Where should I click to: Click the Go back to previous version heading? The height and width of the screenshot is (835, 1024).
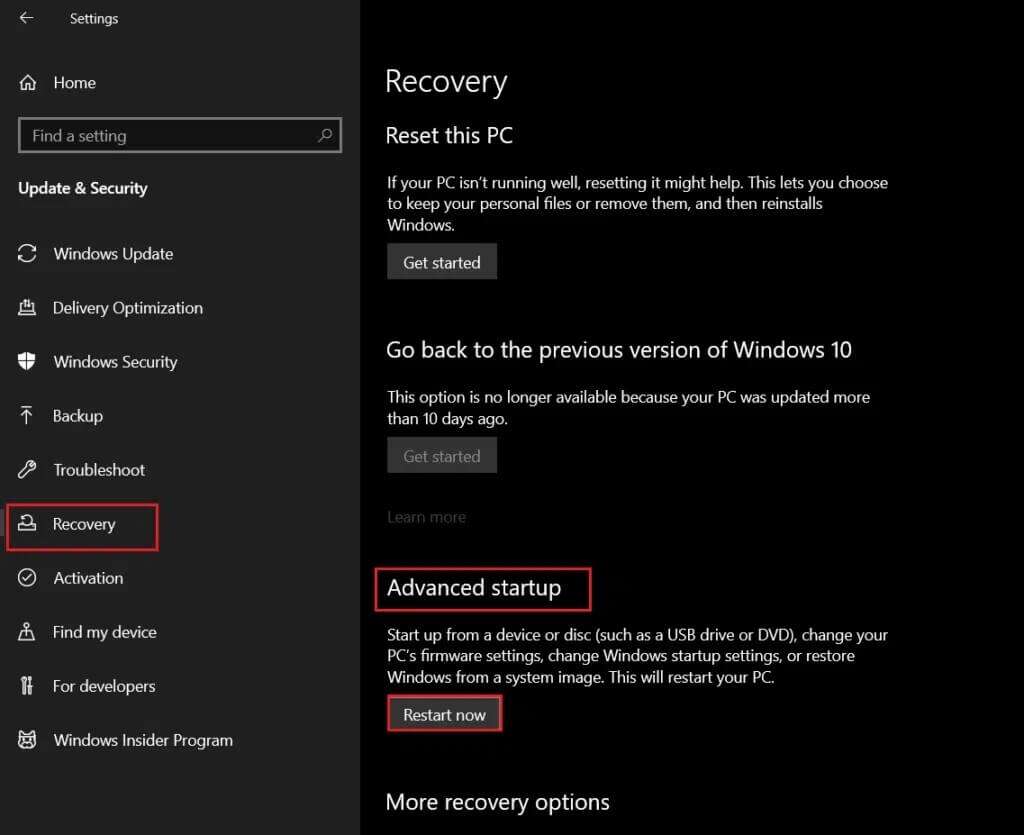pyautogui.click(x=618, y=350)
